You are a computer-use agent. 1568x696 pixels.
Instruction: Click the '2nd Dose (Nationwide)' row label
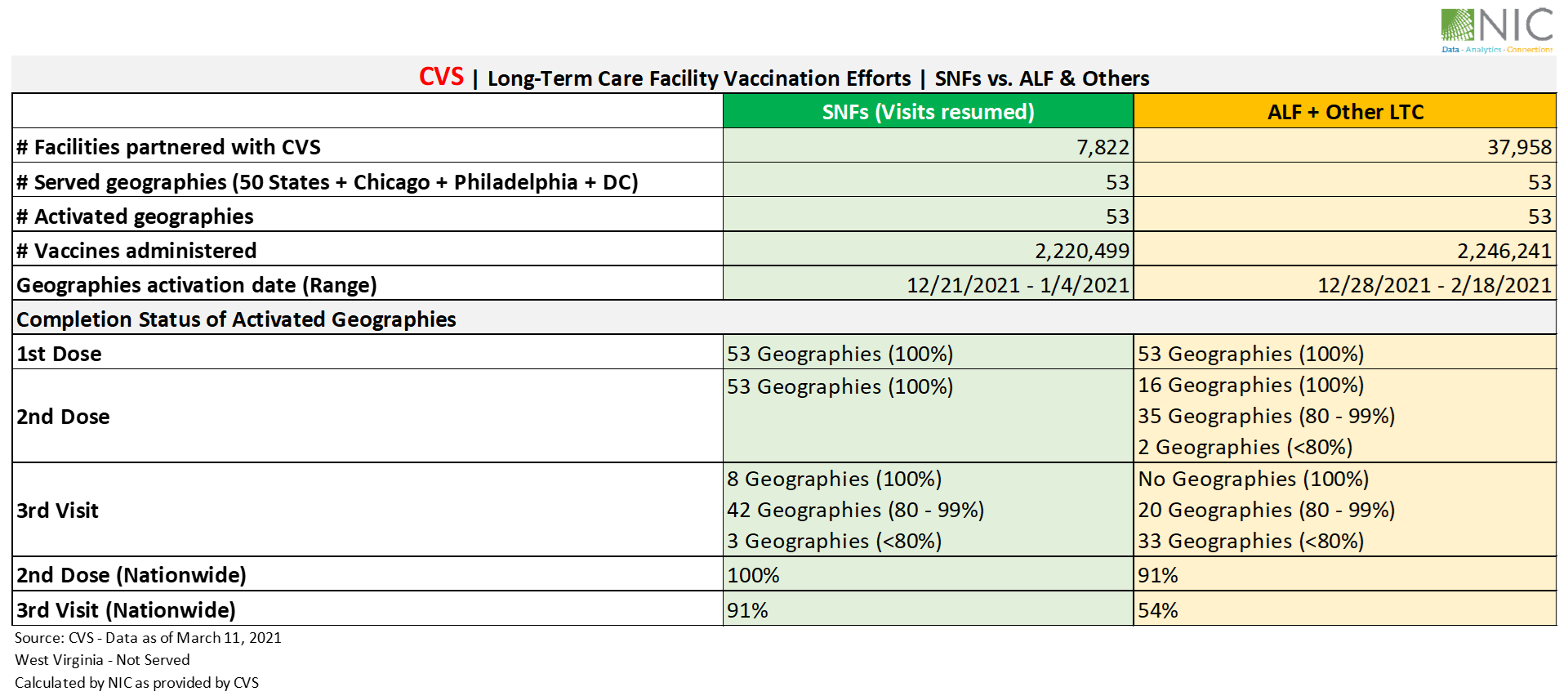(x=131, y=575)
